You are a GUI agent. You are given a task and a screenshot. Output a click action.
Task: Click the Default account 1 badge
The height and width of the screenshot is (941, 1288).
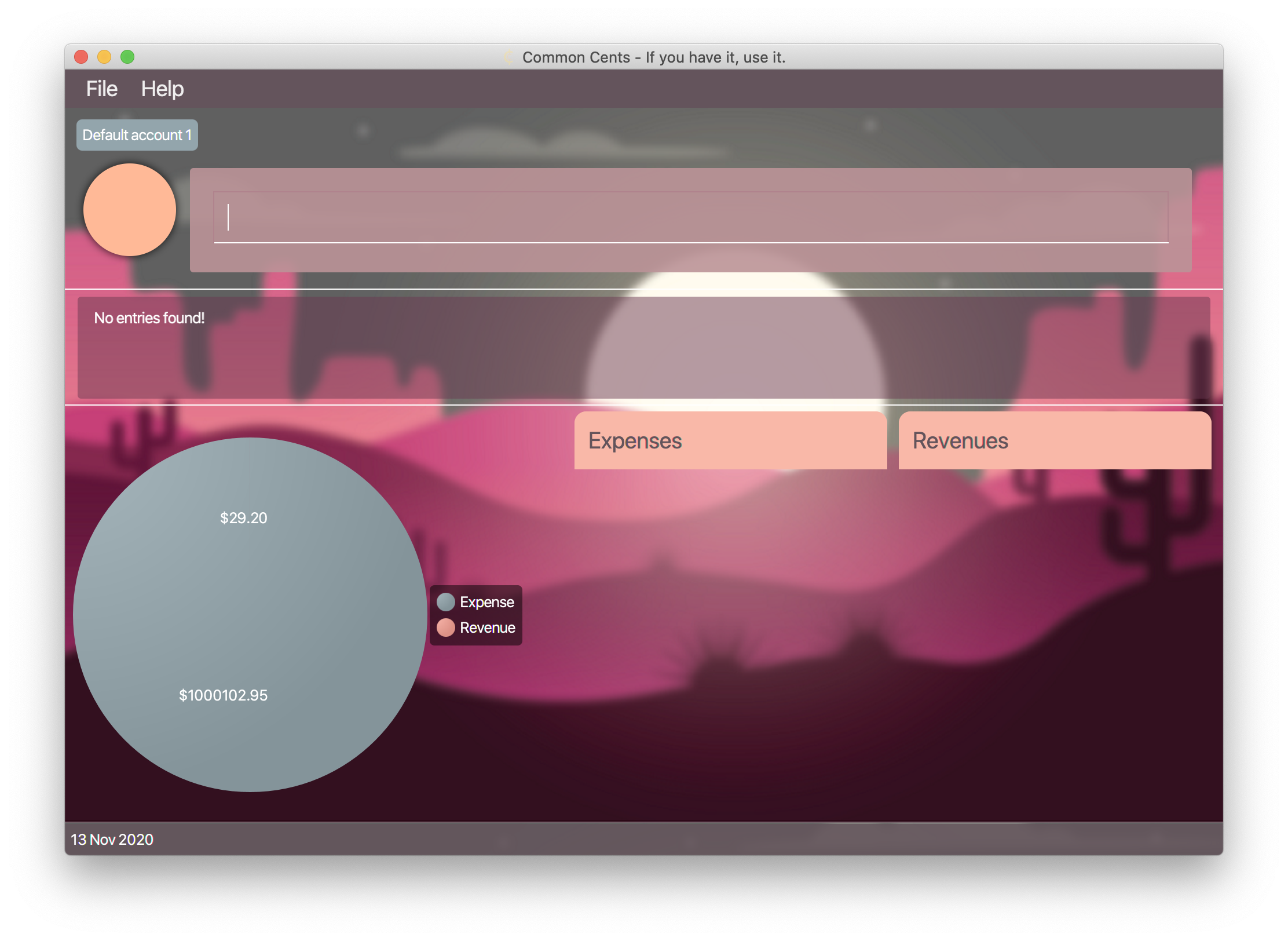[x=137, y=135]
